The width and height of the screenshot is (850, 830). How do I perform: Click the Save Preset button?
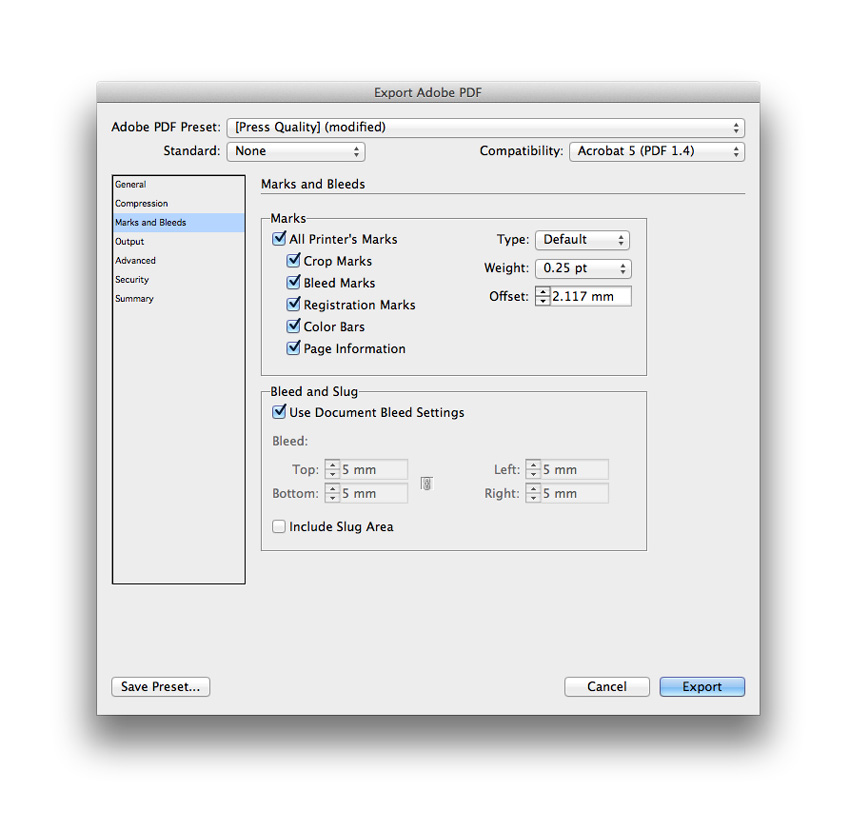pyautogui.click(x=161, y=687)
